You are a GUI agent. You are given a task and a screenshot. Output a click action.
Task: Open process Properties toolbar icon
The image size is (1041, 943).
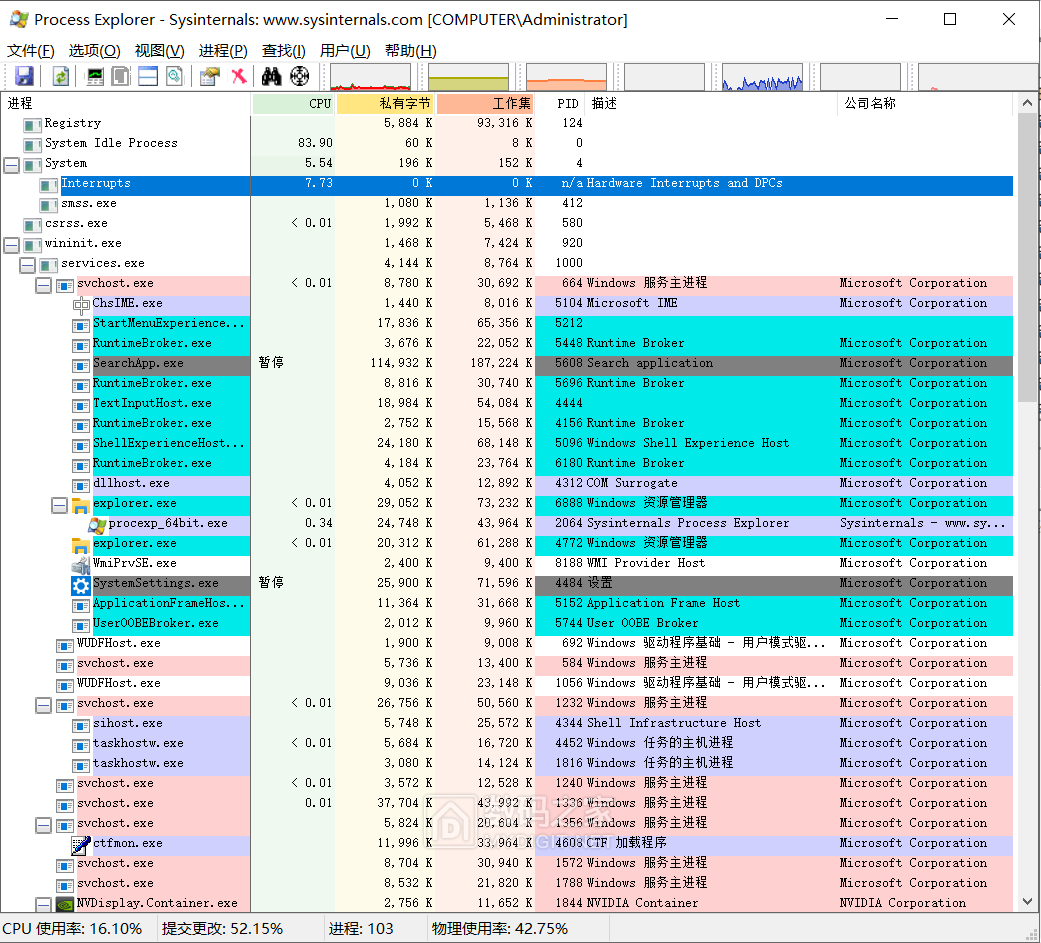point(210,76)
